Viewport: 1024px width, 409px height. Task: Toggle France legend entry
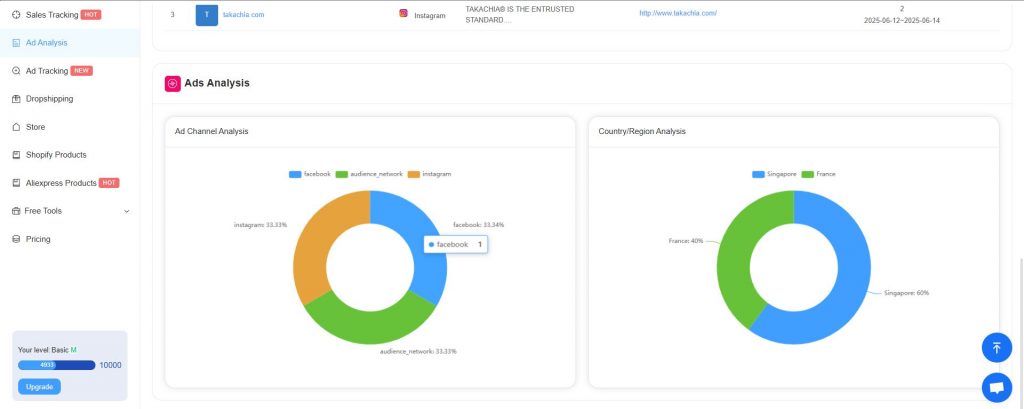818,174
